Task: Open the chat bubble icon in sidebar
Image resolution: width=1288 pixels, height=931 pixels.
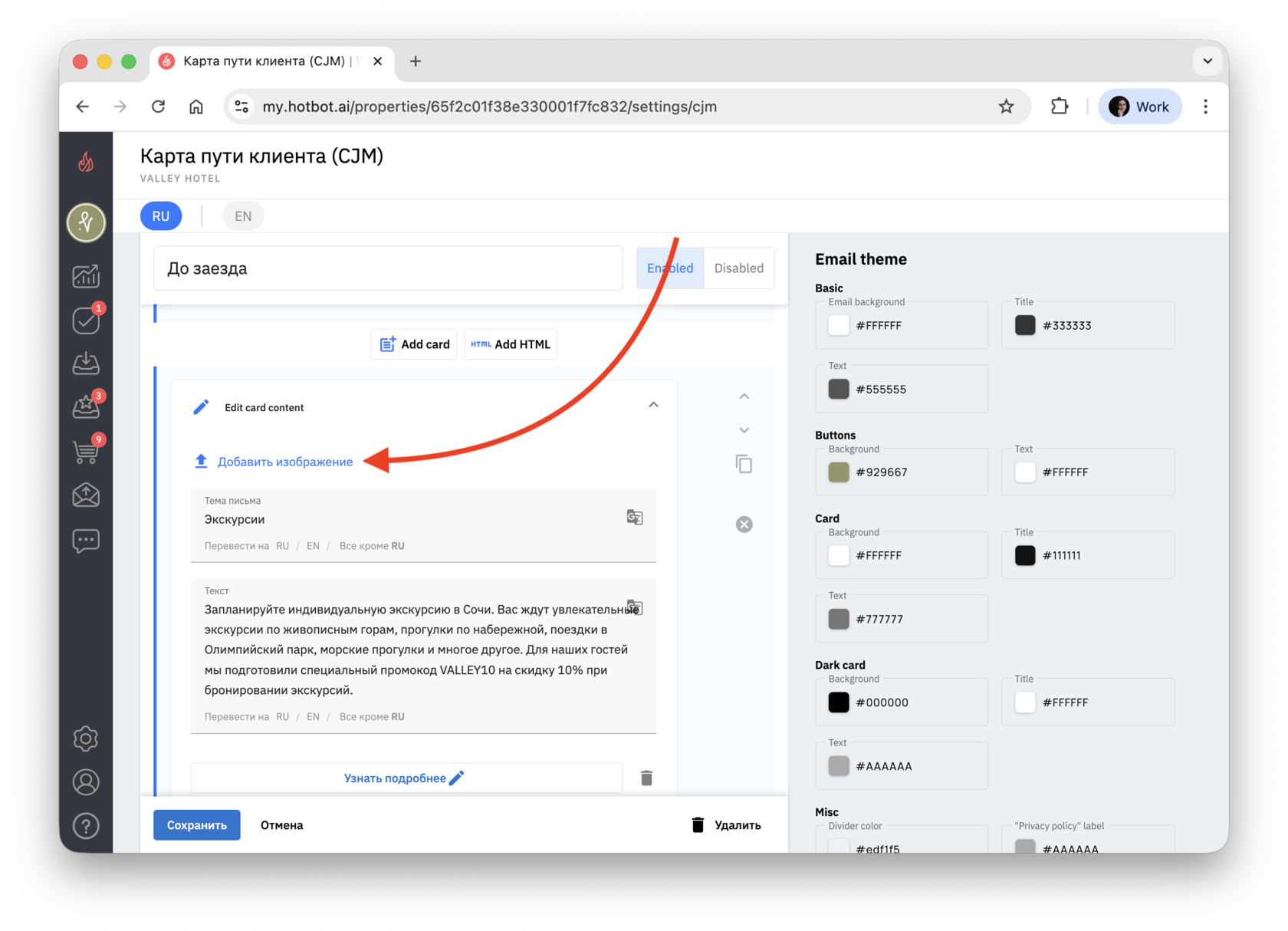Action: pyautogui.click(x=86, y=541)
